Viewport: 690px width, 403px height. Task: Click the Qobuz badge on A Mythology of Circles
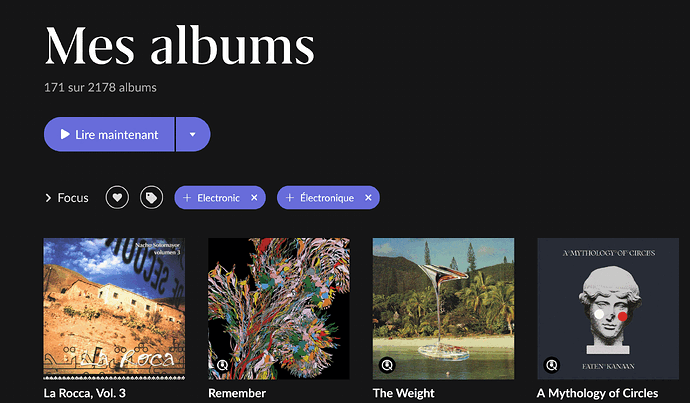click(551, 365)
